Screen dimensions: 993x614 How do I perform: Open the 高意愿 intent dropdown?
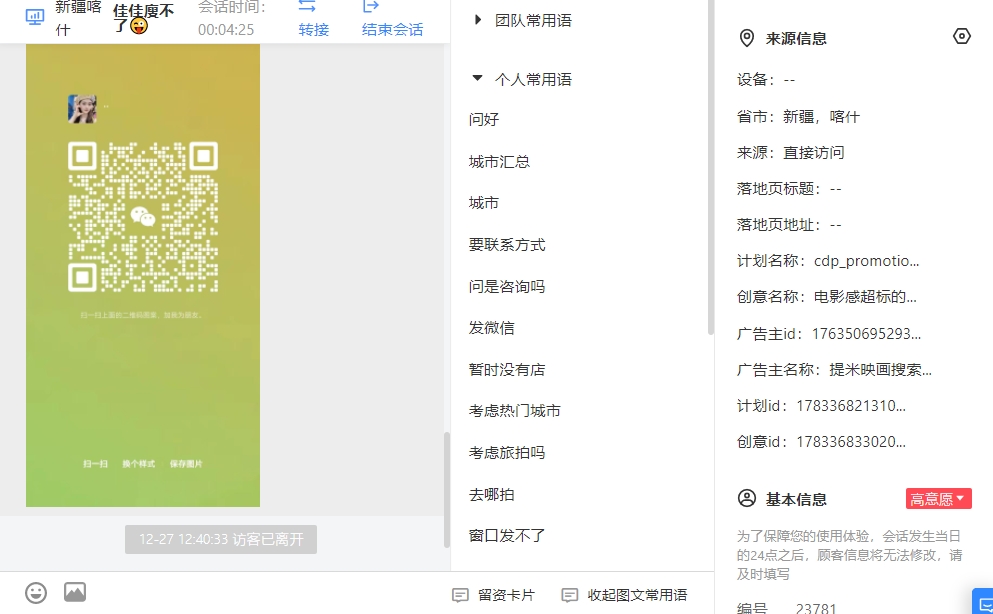point(939,499)
